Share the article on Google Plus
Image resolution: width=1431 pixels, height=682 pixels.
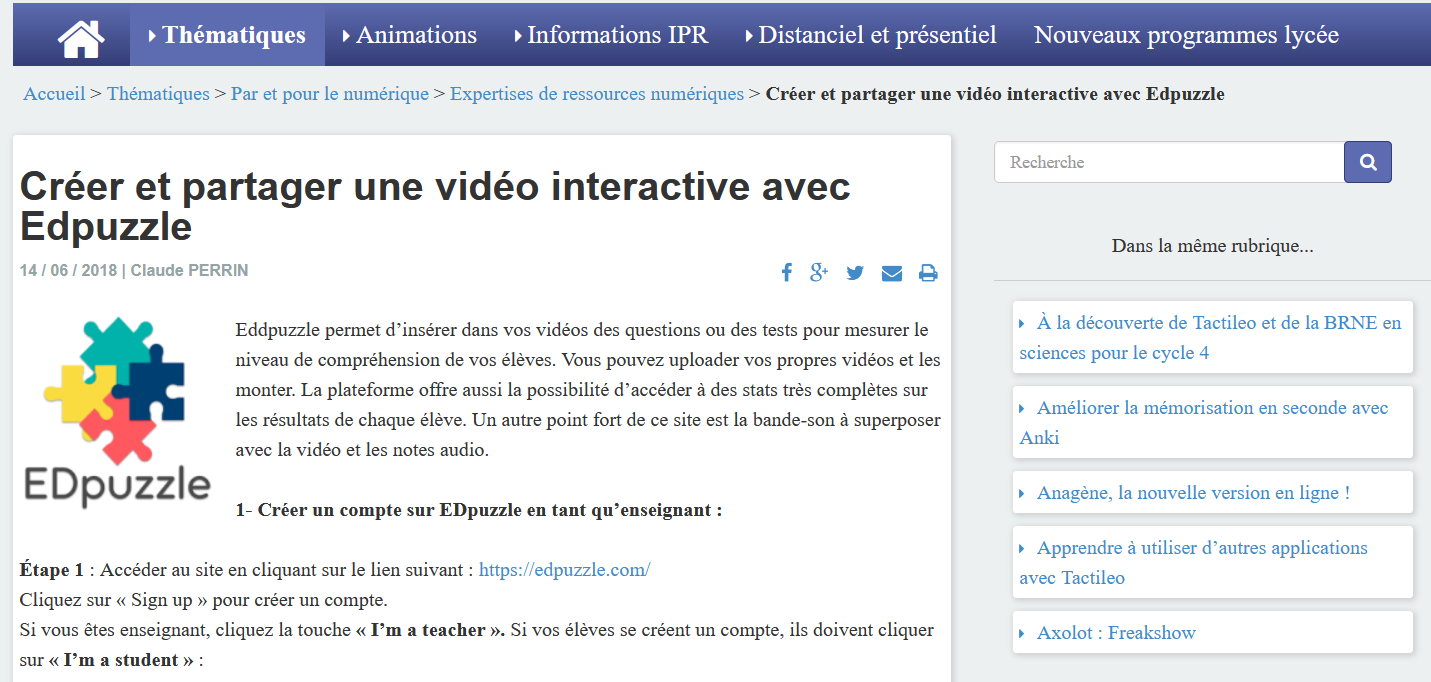pyautogui.click(x=819, y=273)
